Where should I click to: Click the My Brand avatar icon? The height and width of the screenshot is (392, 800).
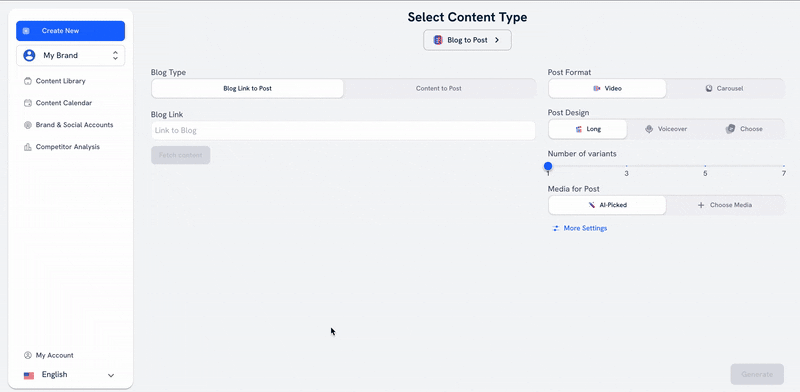click(x=30, y=55)
